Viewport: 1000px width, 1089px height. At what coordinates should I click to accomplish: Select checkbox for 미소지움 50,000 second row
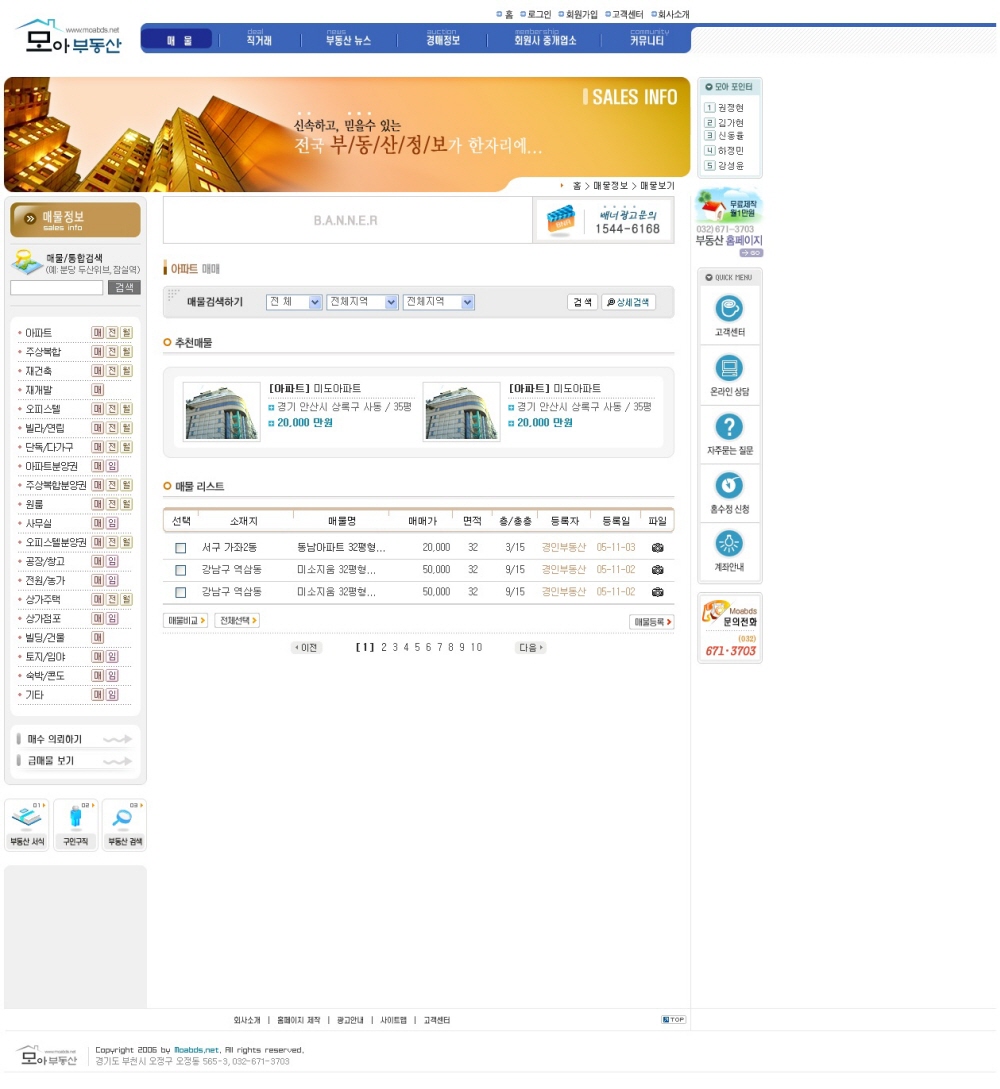pyautogui.click(x=181, y=570)
